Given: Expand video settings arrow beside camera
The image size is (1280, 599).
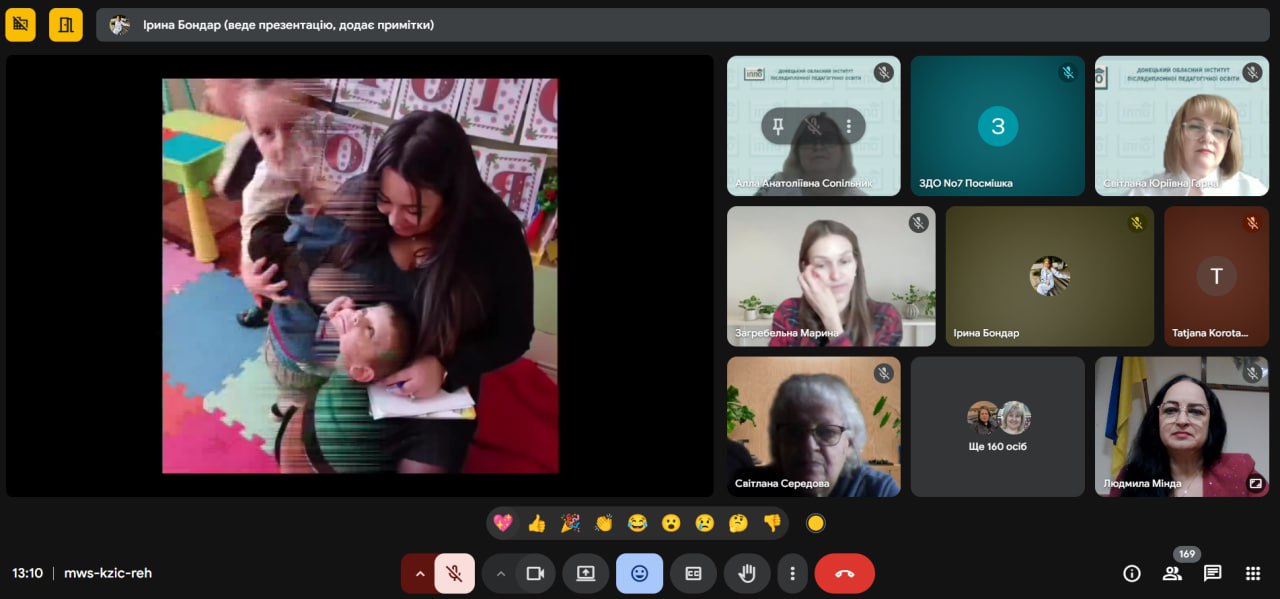Looking at the screenshot, I should [x=500, y=573].
